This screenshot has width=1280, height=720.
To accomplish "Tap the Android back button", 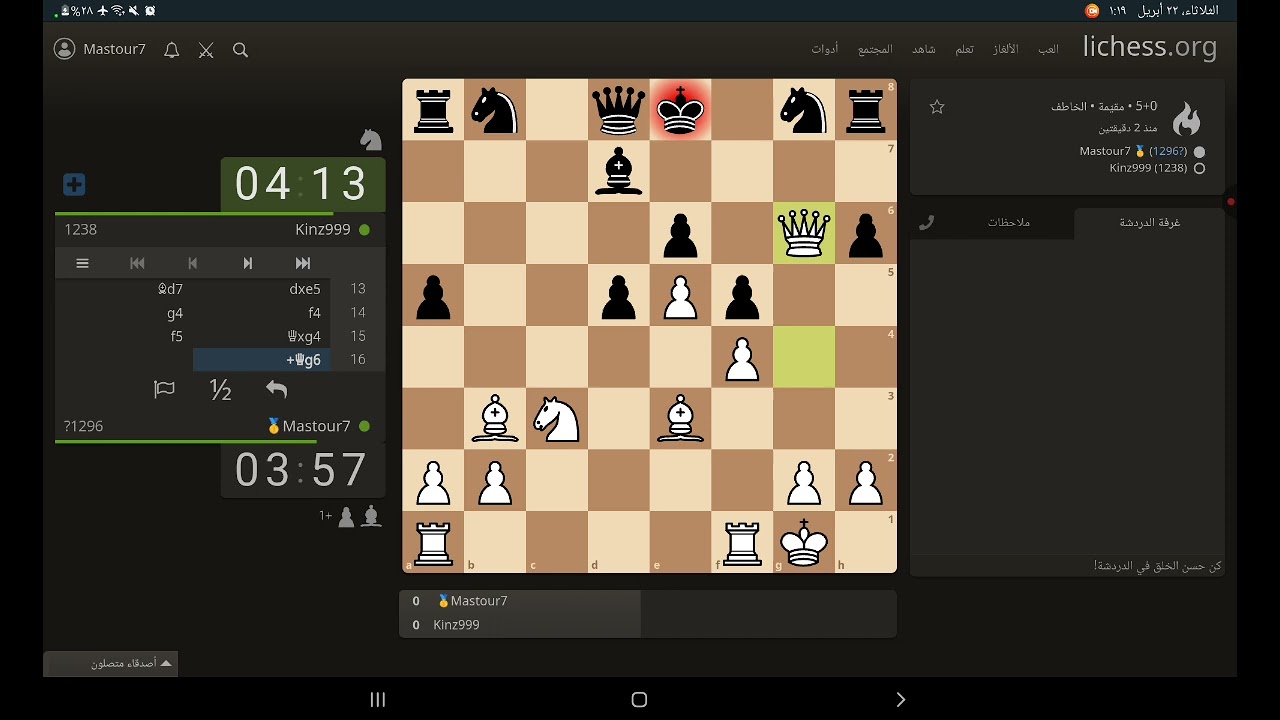I will [x=901, y=699].
